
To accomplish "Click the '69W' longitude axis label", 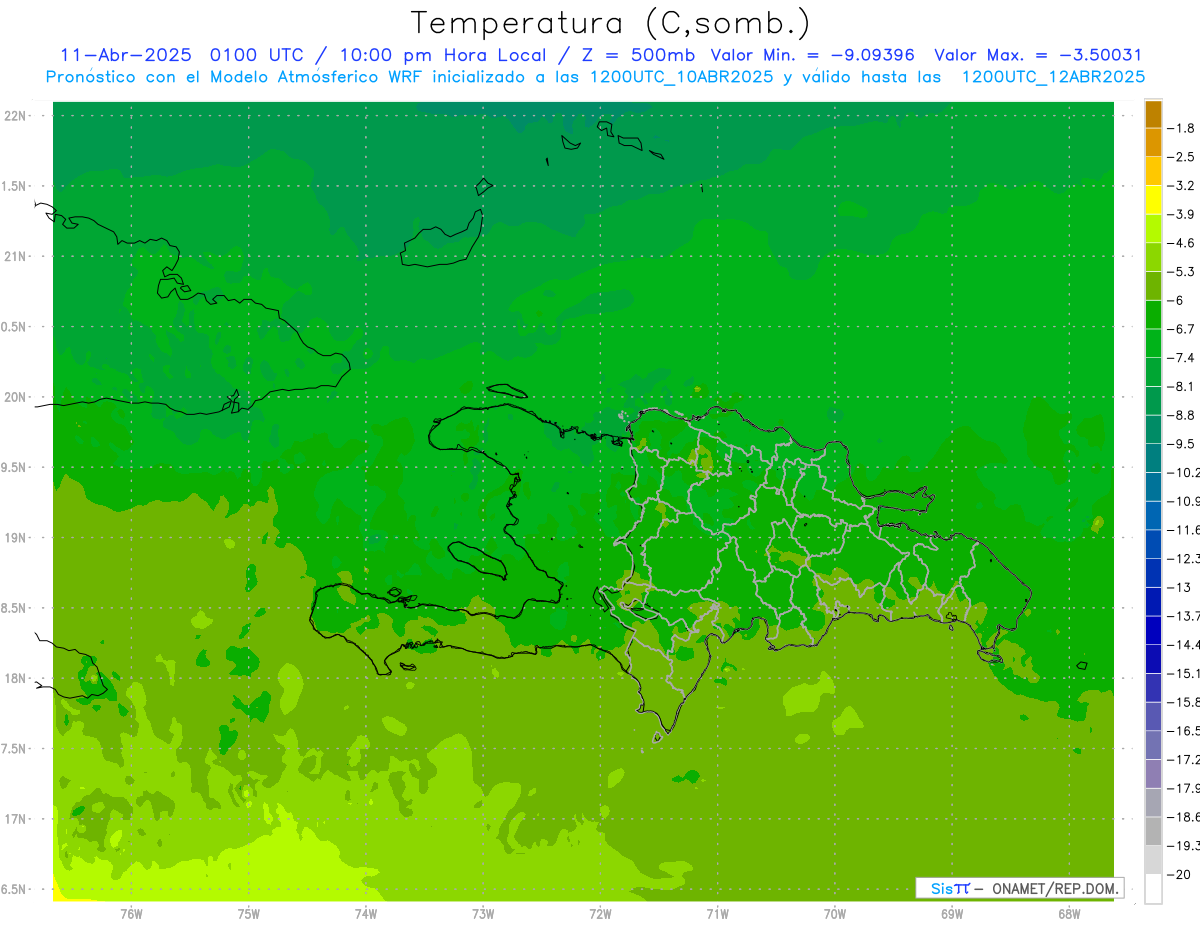I will click(952, 914).
